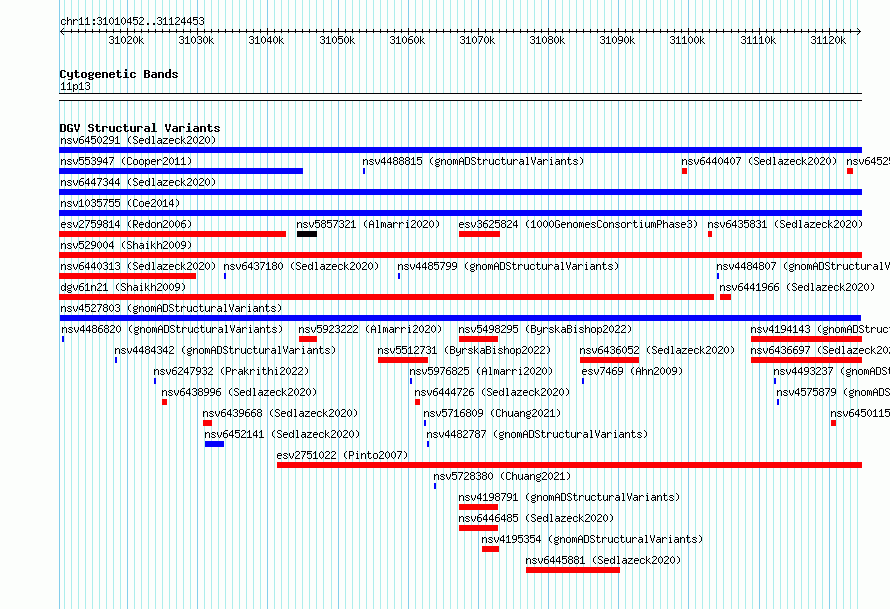Click the 31070k ruler tick label

click(x=477, y=40)
